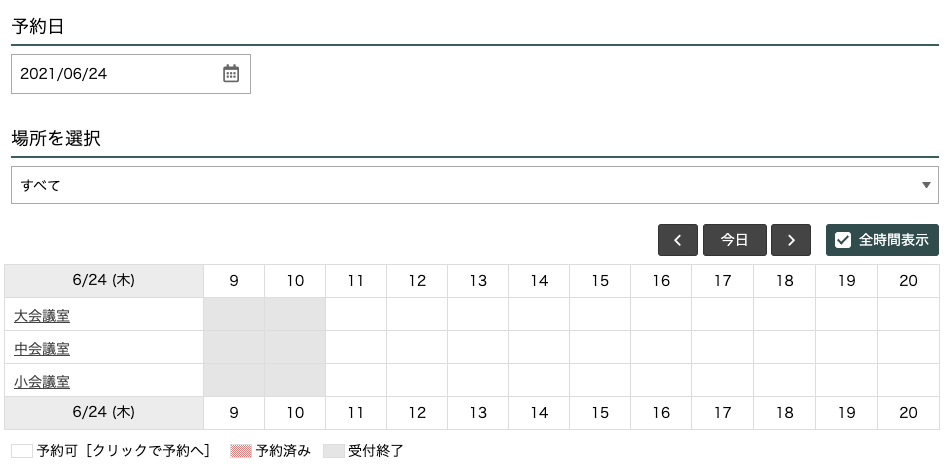Select the 小会議室 19 o'clock cell
This screenshot has width=952, height=464.
pos(846,380)
